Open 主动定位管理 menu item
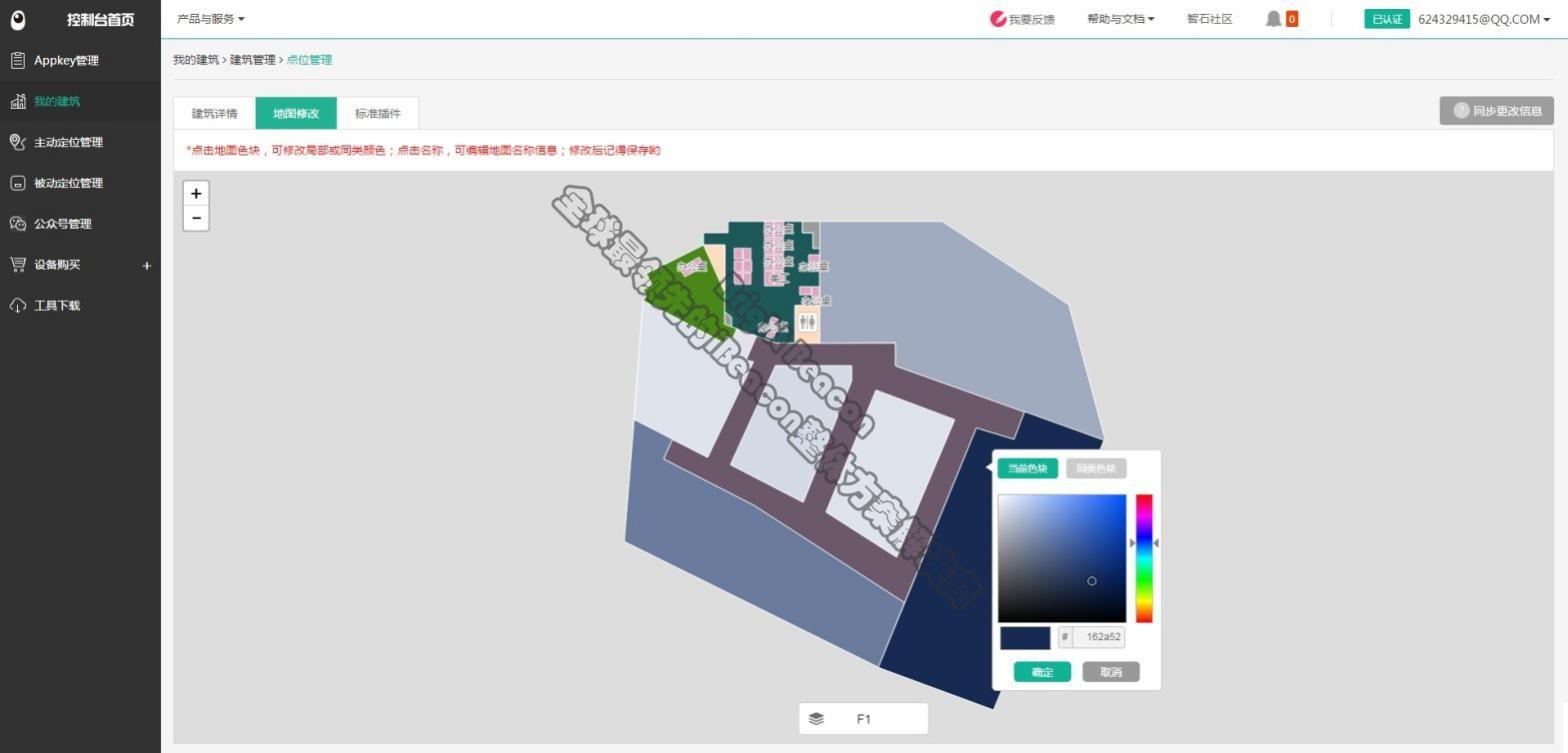The height and width of the screenshot is (753, 1568). pyautogui.click(x=68, y=142)
